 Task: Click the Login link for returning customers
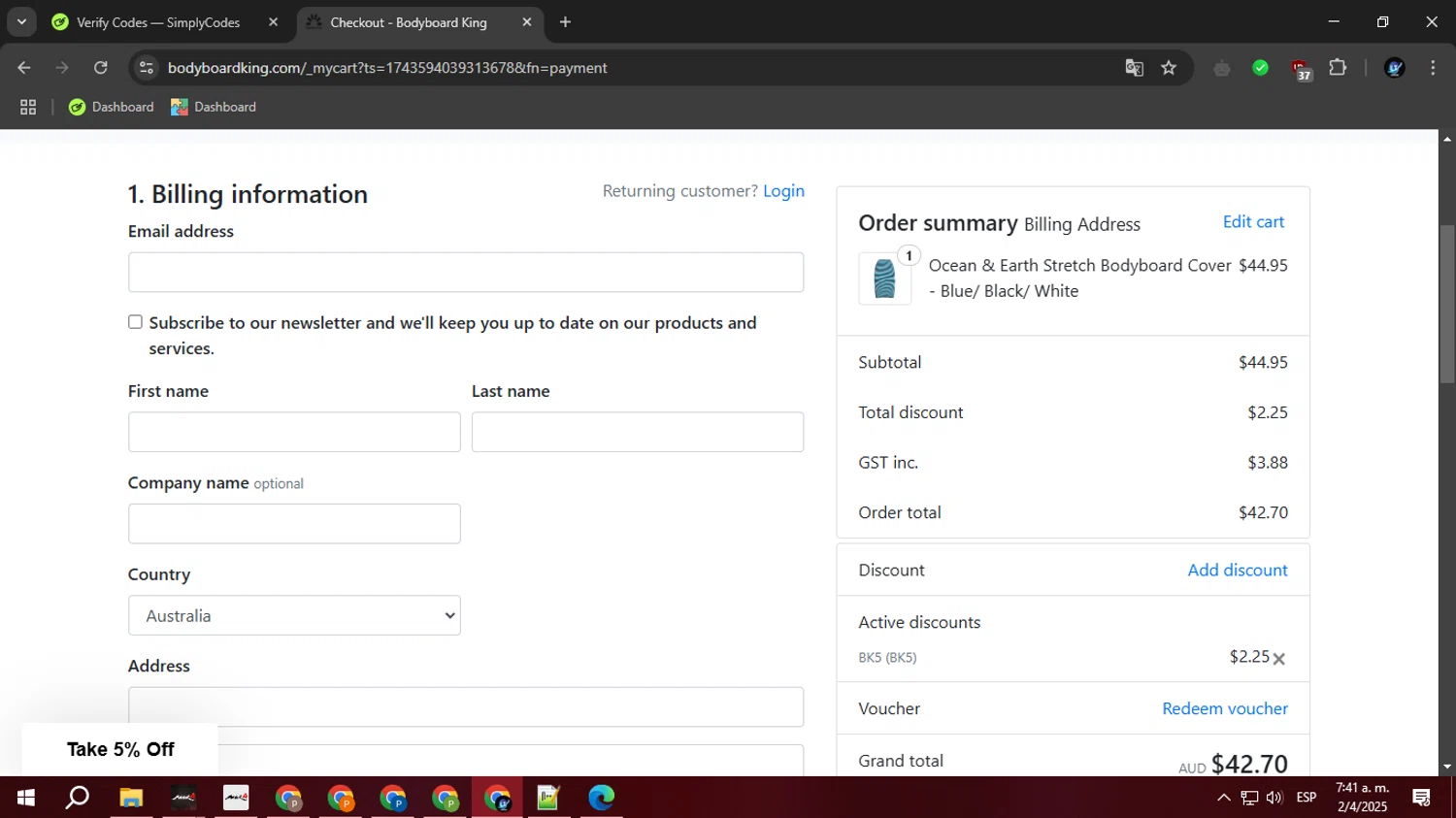click(783, 191)
